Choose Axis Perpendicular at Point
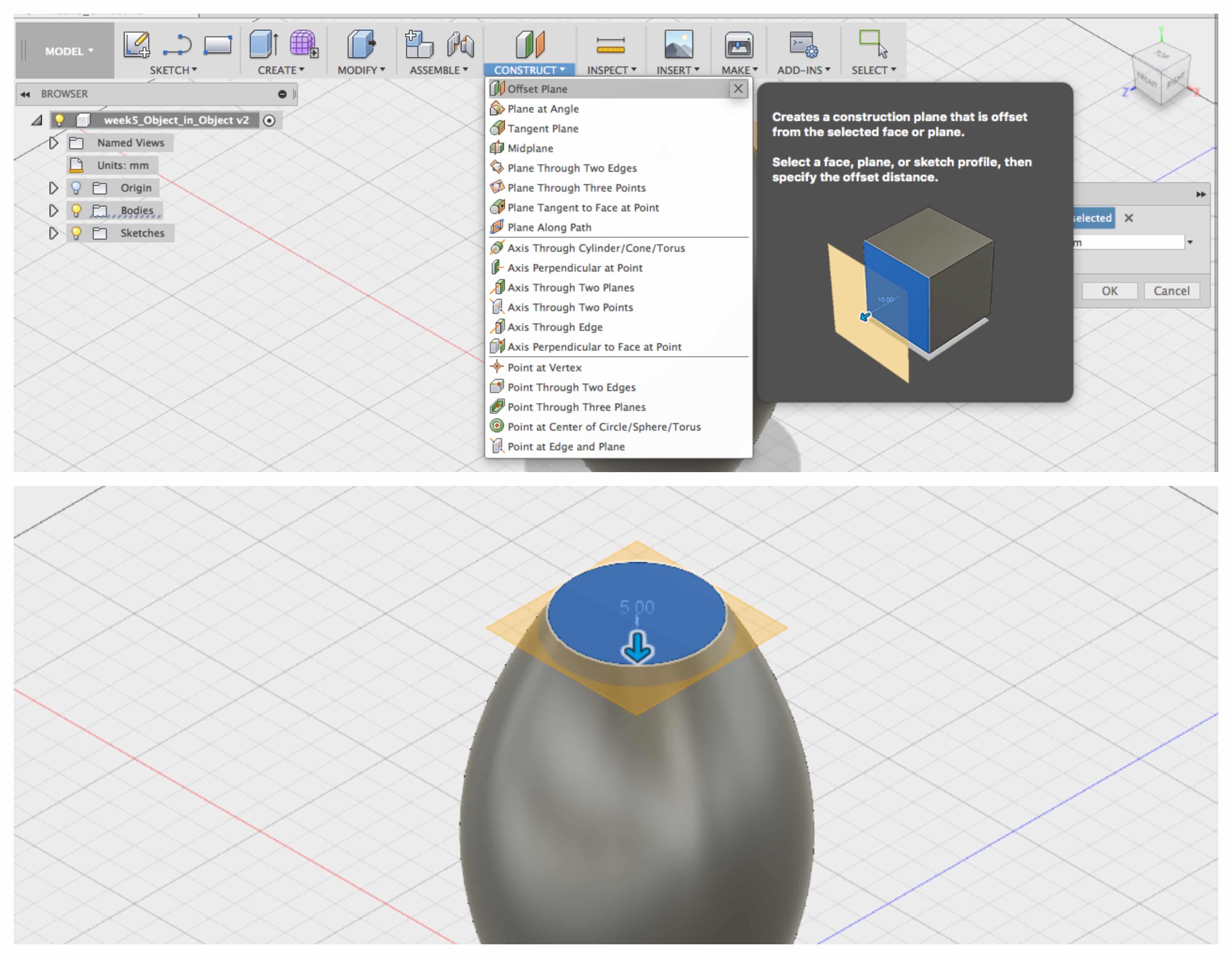Image resolution: width=1232 pixels, height=958 pixels. coord(619,268)
